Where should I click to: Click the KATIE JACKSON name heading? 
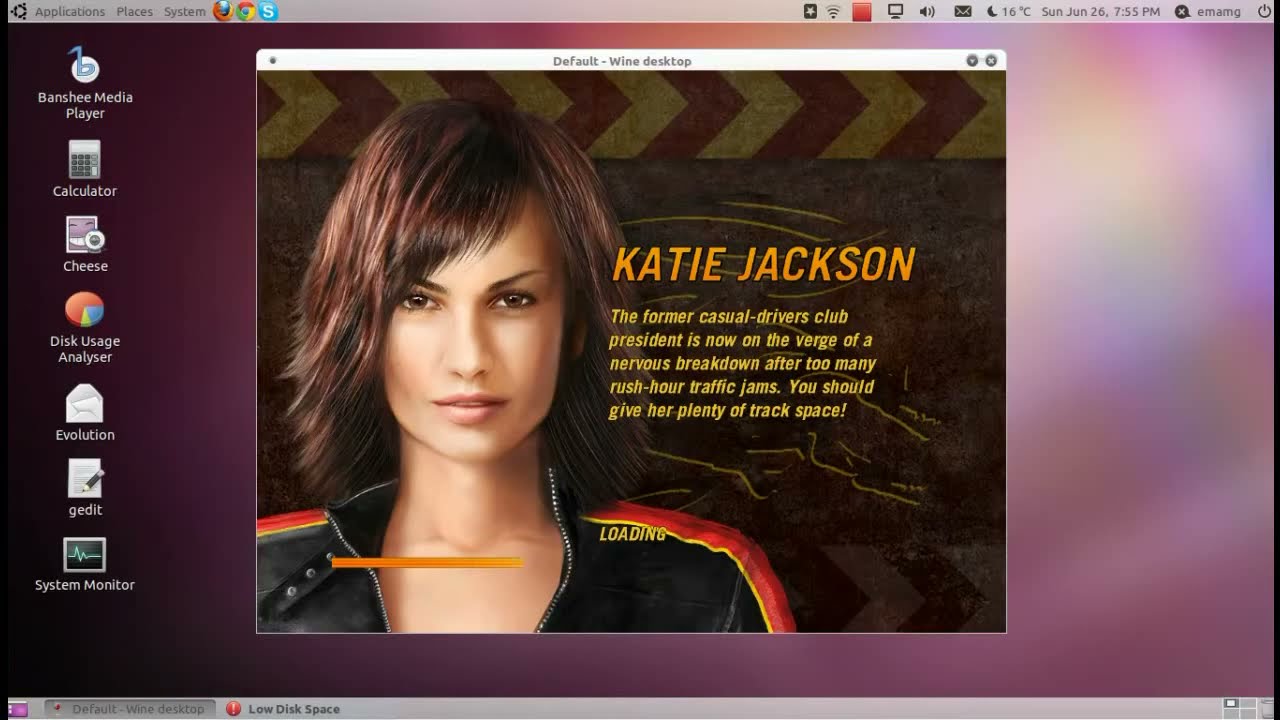tap(764, 265)
